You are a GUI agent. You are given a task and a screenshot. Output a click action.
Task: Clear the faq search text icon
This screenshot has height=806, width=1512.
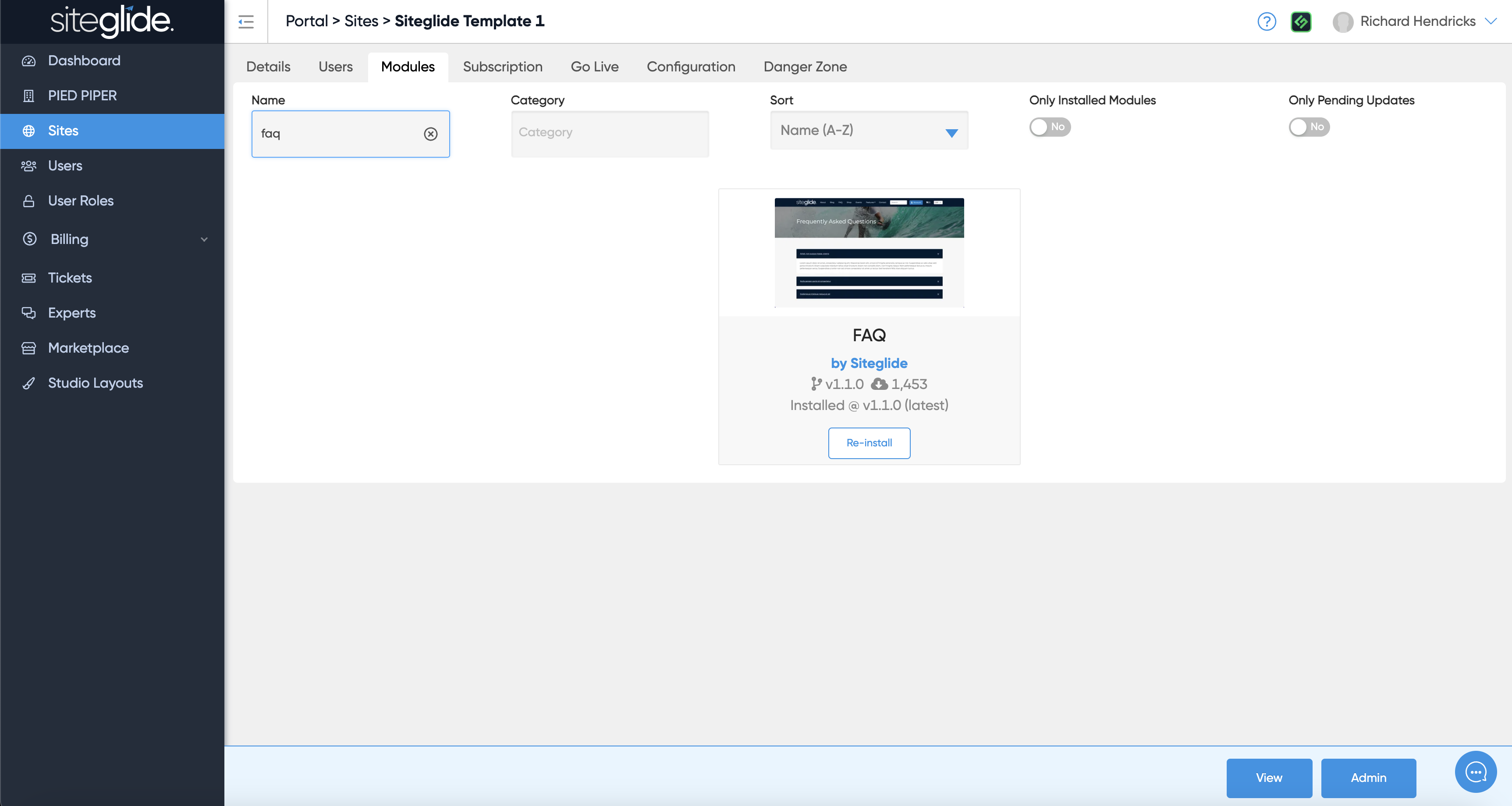pyautogui.click(x=430, y=134)
